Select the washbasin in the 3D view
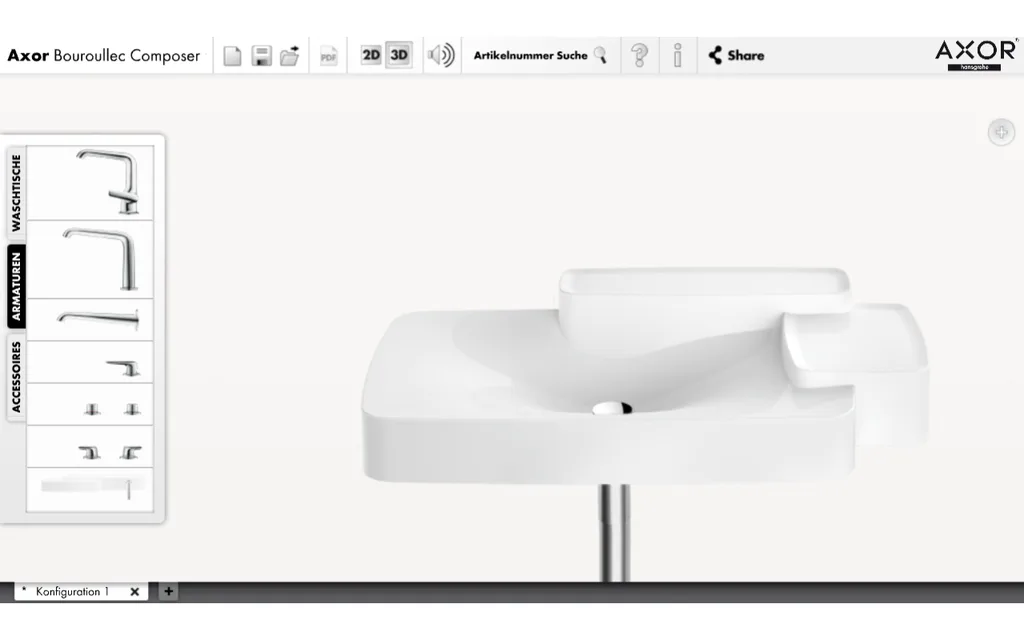This screenshot has height=640, width=1024. 607,398
